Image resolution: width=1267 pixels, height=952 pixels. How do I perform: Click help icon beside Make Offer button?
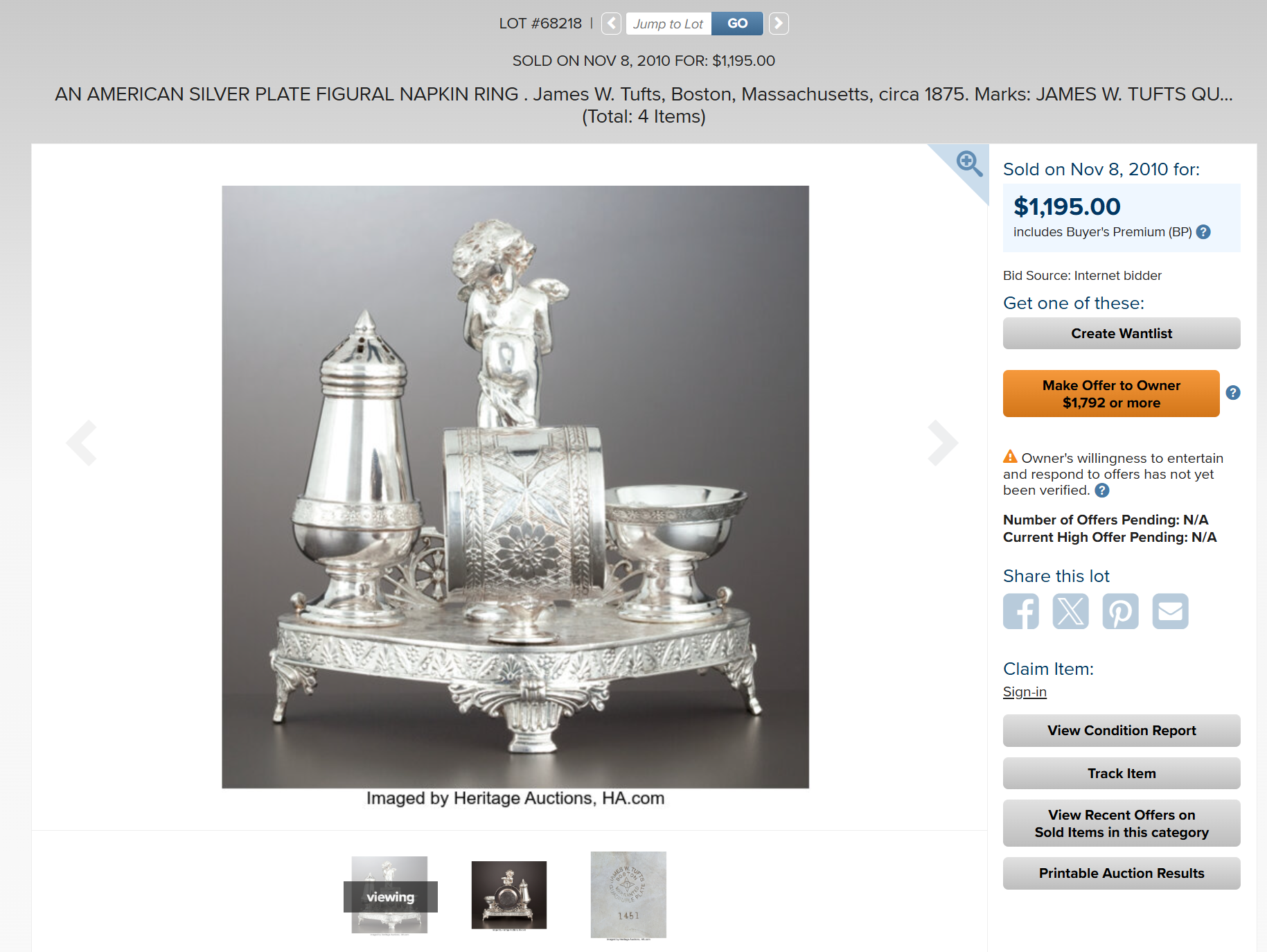coord(1233,393)
